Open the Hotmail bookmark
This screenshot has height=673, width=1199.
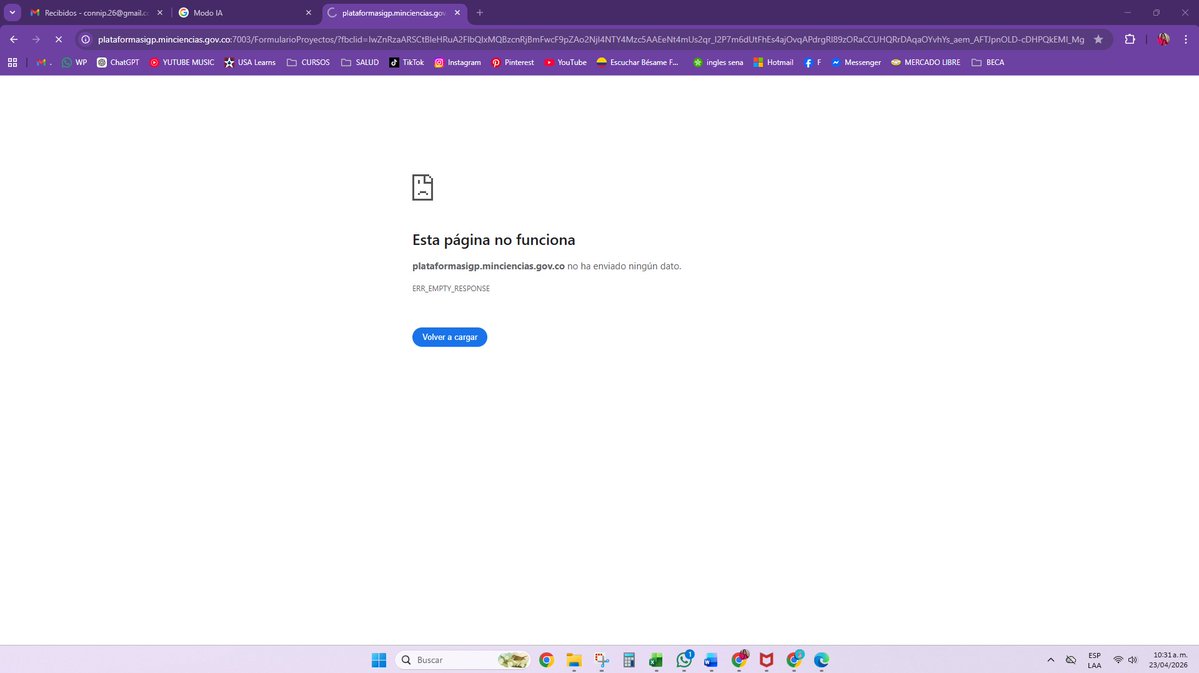click(773, 63)
